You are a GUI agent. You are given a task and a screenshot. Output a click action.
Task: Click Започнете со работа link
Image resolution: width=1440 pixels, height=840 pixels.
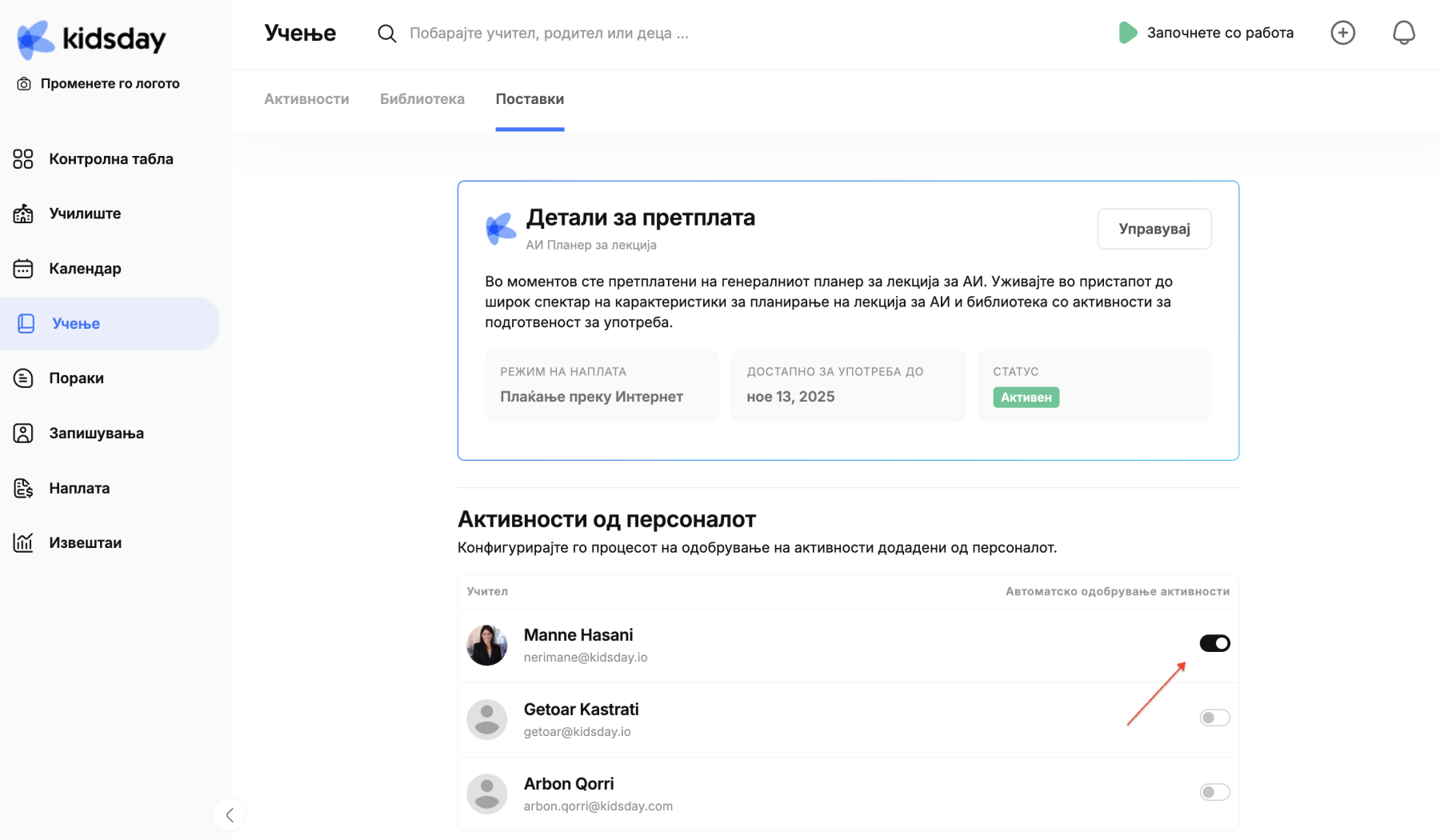click(1219, 33)
